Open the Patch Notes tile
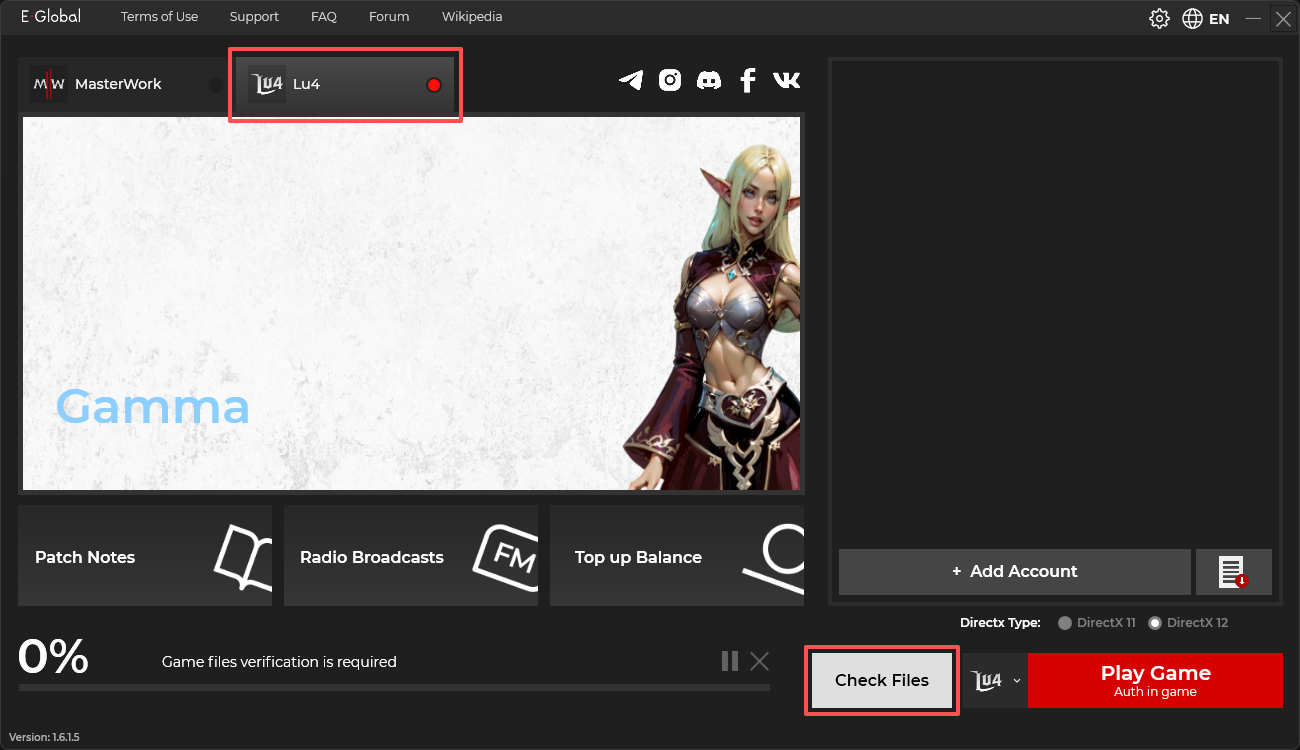 [x=145, y=556]
